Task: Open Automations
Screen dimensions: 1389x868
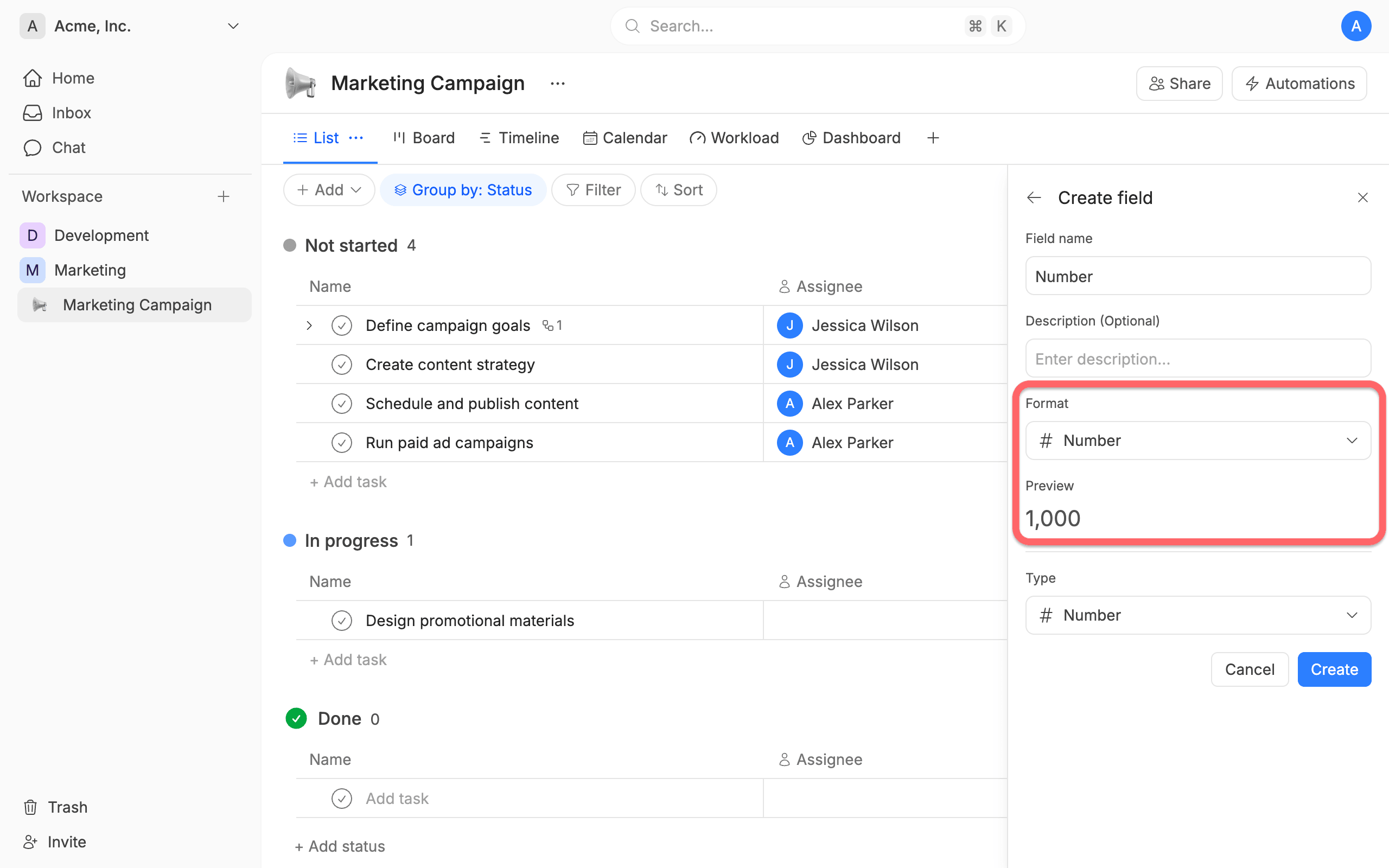Action: coord(1299,84)
